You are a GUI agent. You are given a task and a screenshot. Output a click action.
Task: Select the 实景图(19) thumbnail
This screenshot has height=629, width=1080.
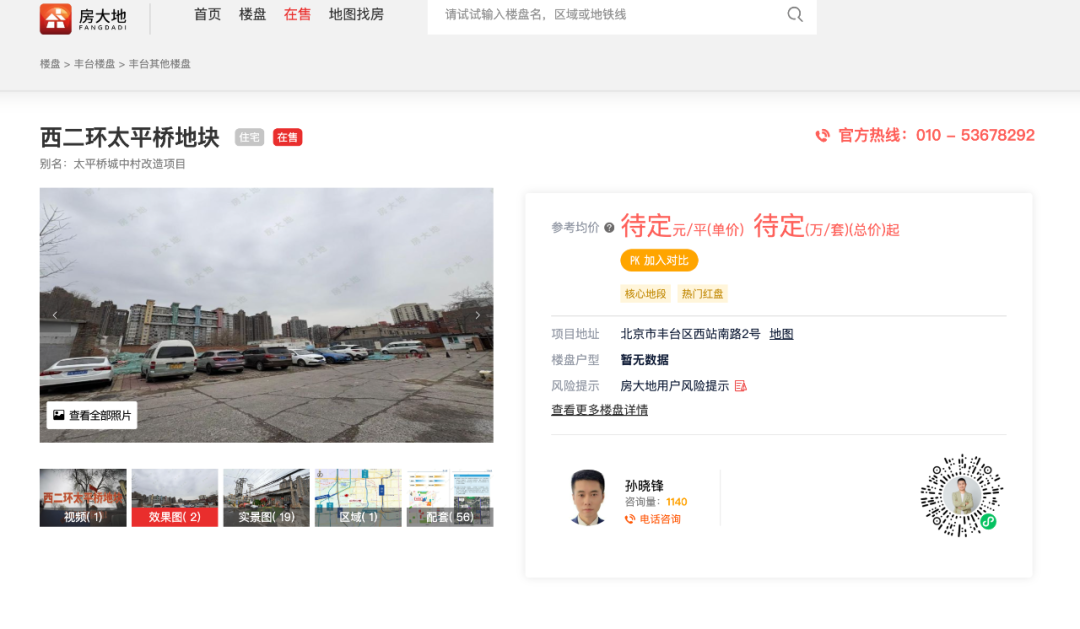coord(266,498)
